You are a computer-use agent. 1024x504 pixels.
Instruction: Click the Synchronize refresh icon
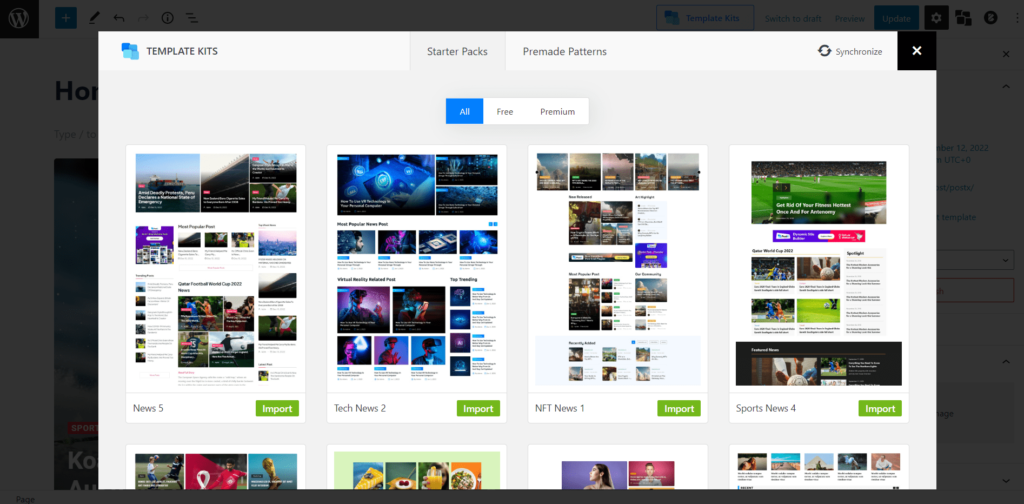[825, 51]
